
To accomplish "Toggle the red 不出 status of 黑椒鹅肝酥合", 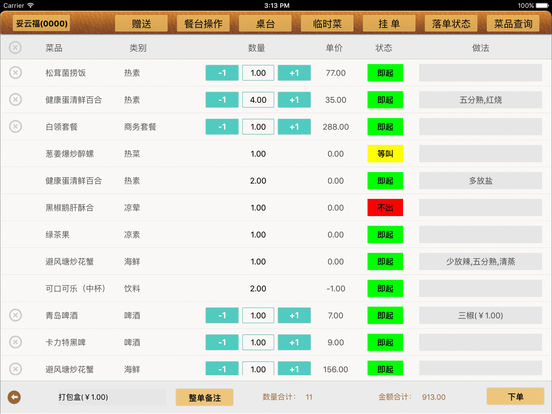I will point(385,208).
